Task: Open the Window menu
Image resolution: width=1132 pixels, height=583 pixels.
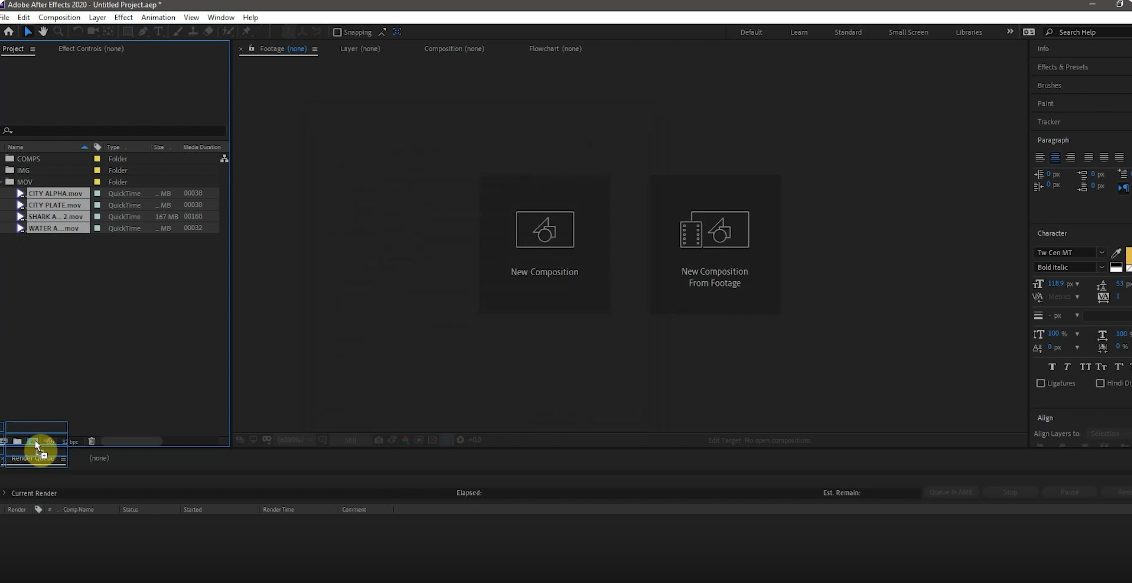Action: 220,17
